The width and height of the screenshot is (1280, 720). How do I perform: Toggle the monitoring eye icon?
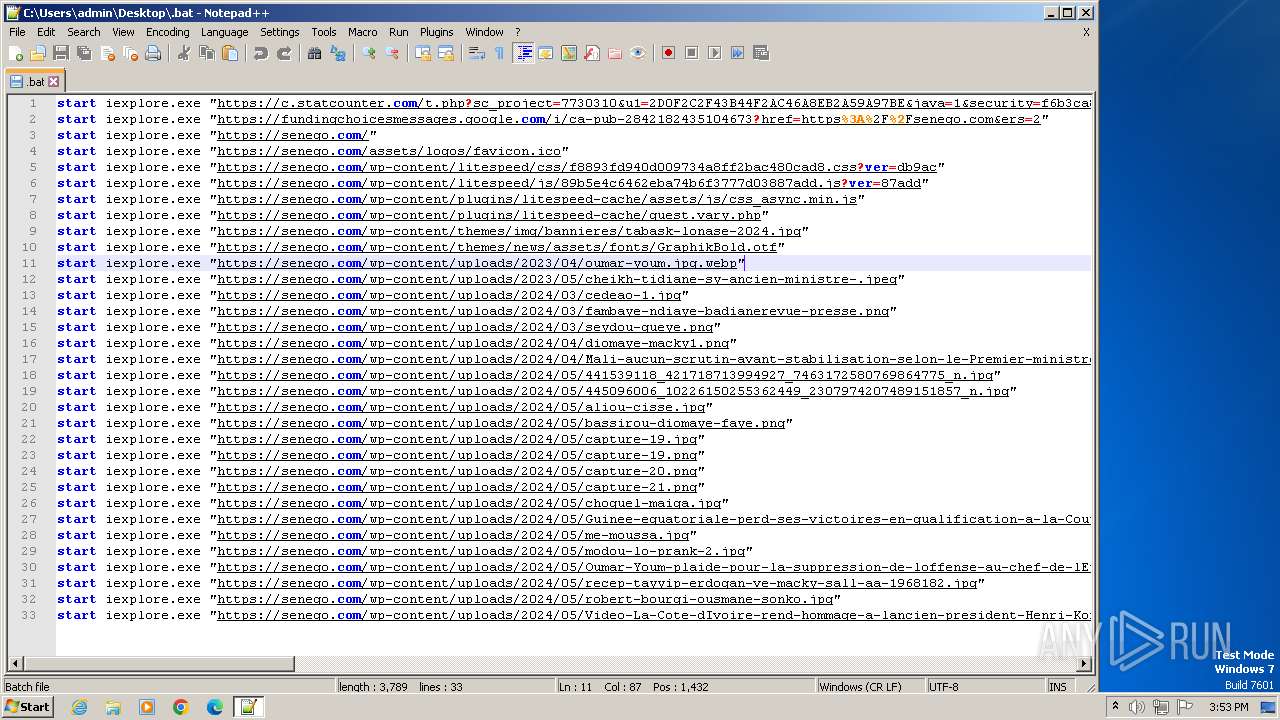pos(638,53)
